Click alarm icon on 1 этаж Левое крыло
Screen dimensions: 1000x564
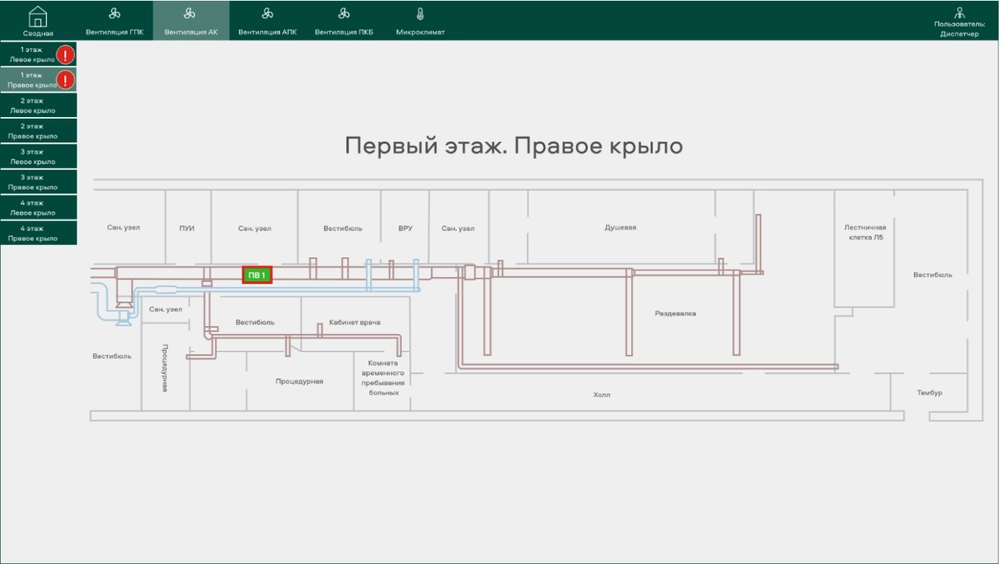pos(66,54)
